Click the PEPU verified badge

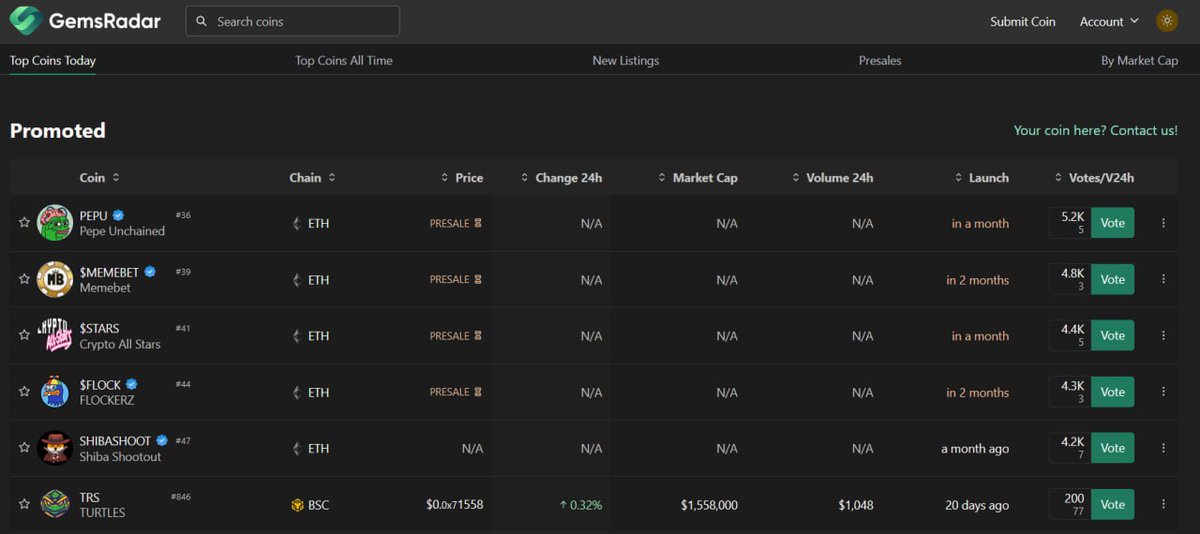pyautogui.click(x=118, y=215)
